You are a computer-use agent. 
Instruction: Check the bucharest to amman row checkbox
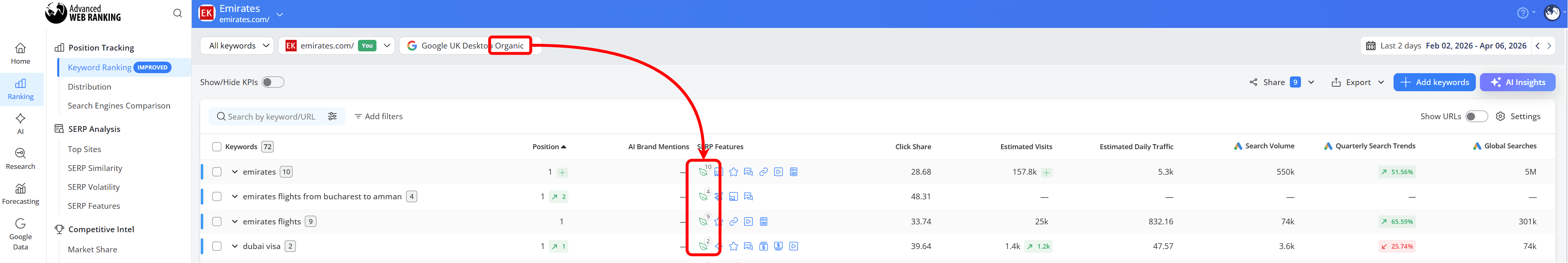(x=217, y=197)
